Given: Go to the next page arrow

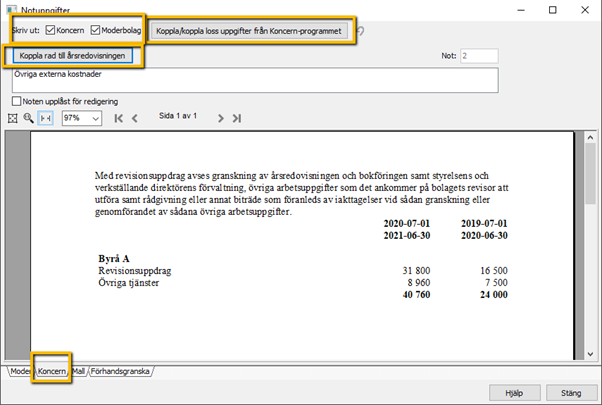Looking at the screenshot, I should [x=220, y=118].
